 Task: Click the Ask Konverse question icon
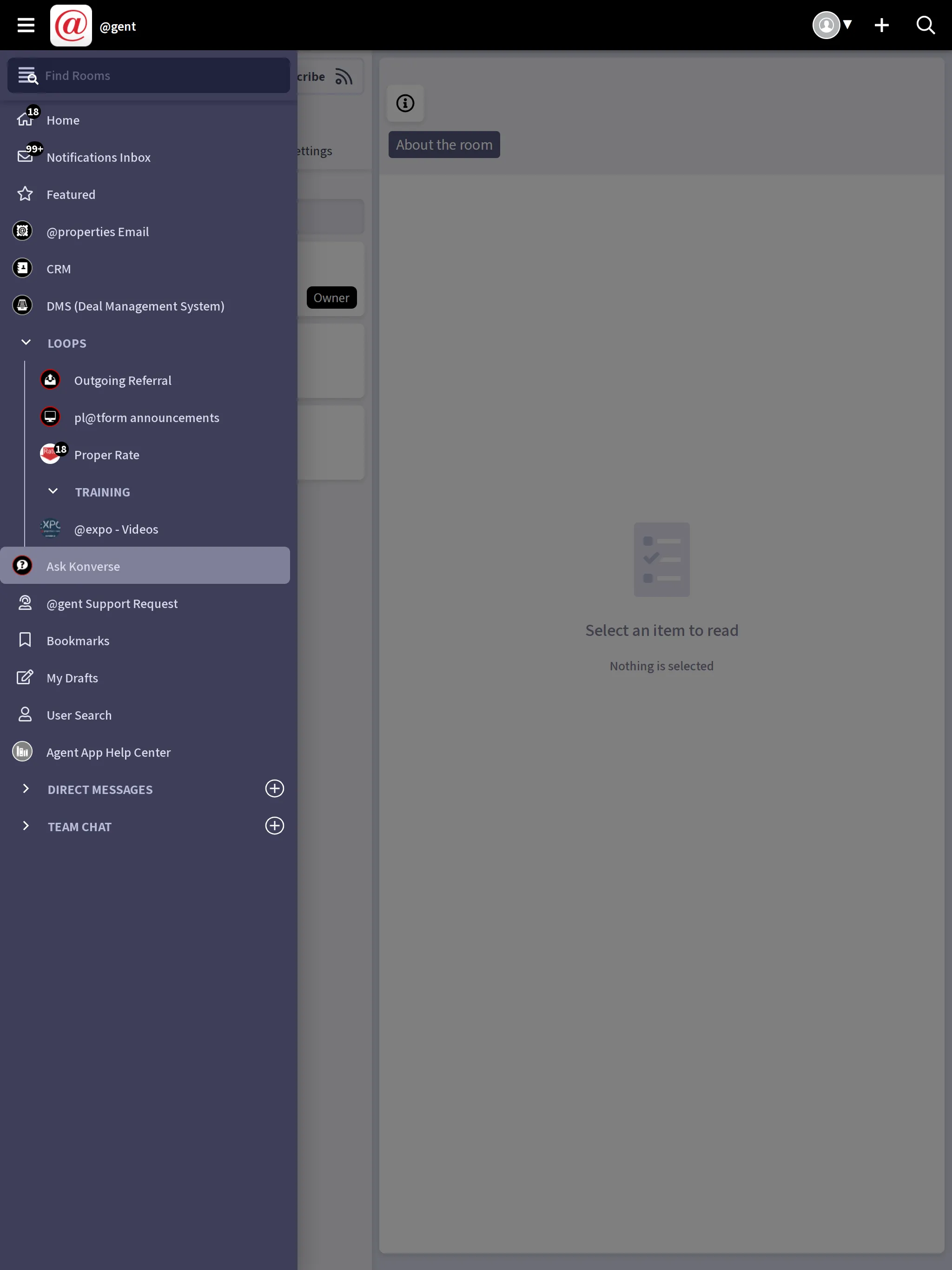coord(22,566)
